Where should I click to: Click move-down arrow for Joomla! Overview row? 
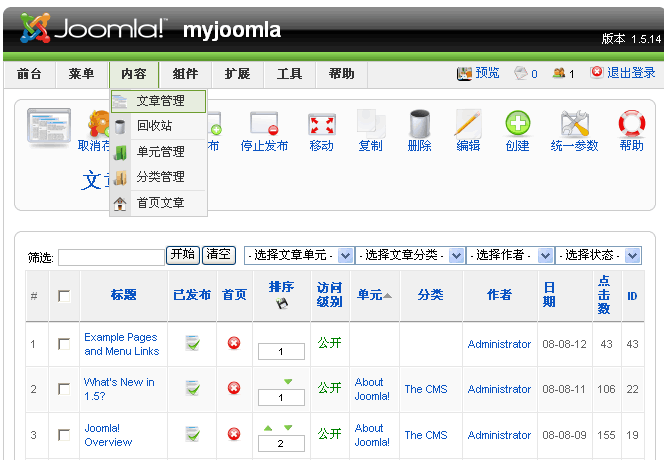click(288, 428)
